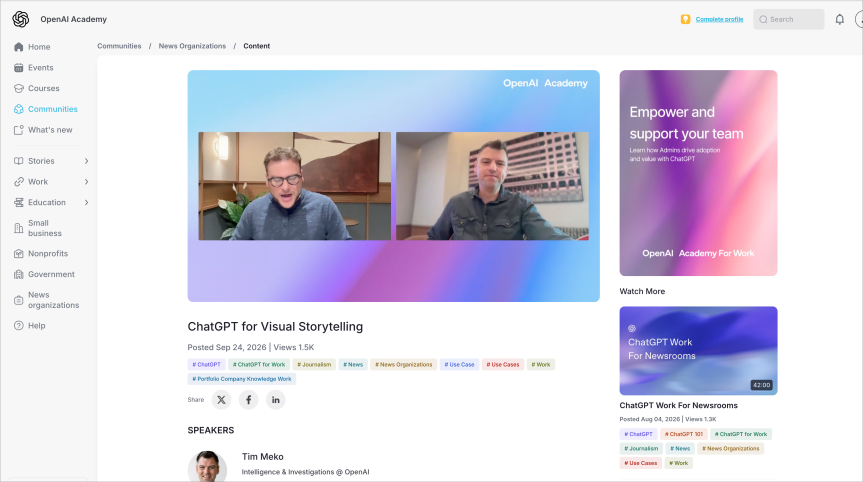Click the Education icon in sidebar
Viewport: 863px width, 482px height.
click(x=19, y=202)
